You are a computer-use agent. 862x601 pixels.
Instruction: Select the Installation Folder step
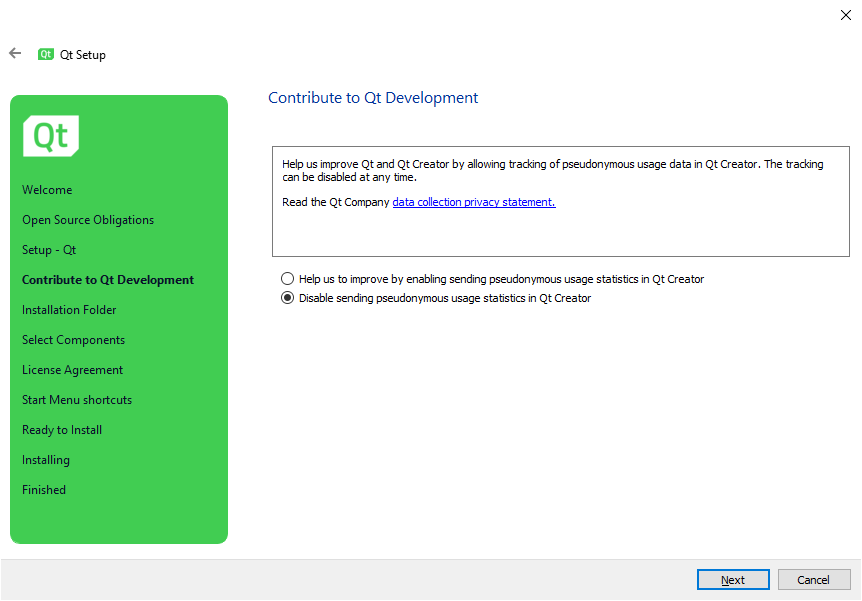[69, 310]
